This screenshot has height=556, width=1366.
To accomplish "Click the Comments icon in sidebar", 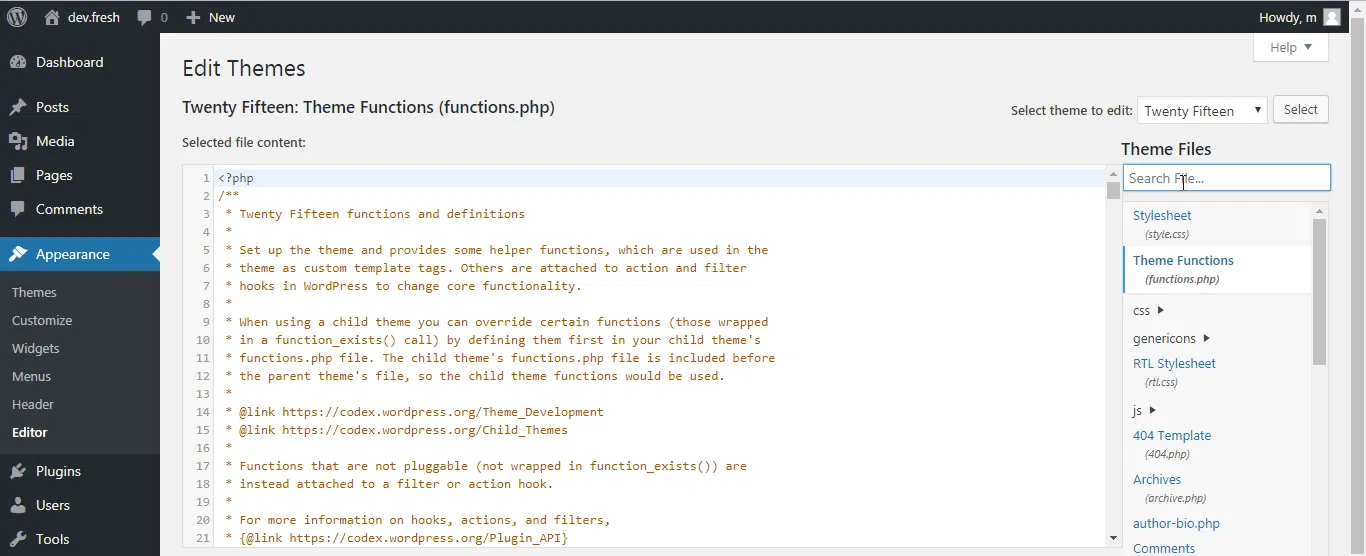I will 18,209.
